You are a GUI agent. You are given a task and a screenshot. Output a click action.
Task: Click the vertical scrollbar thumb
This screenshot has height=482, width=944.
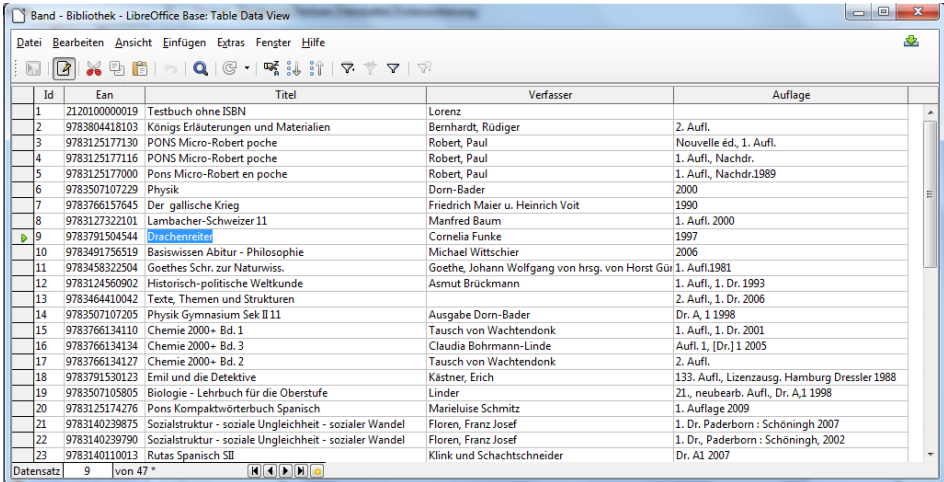930,194
